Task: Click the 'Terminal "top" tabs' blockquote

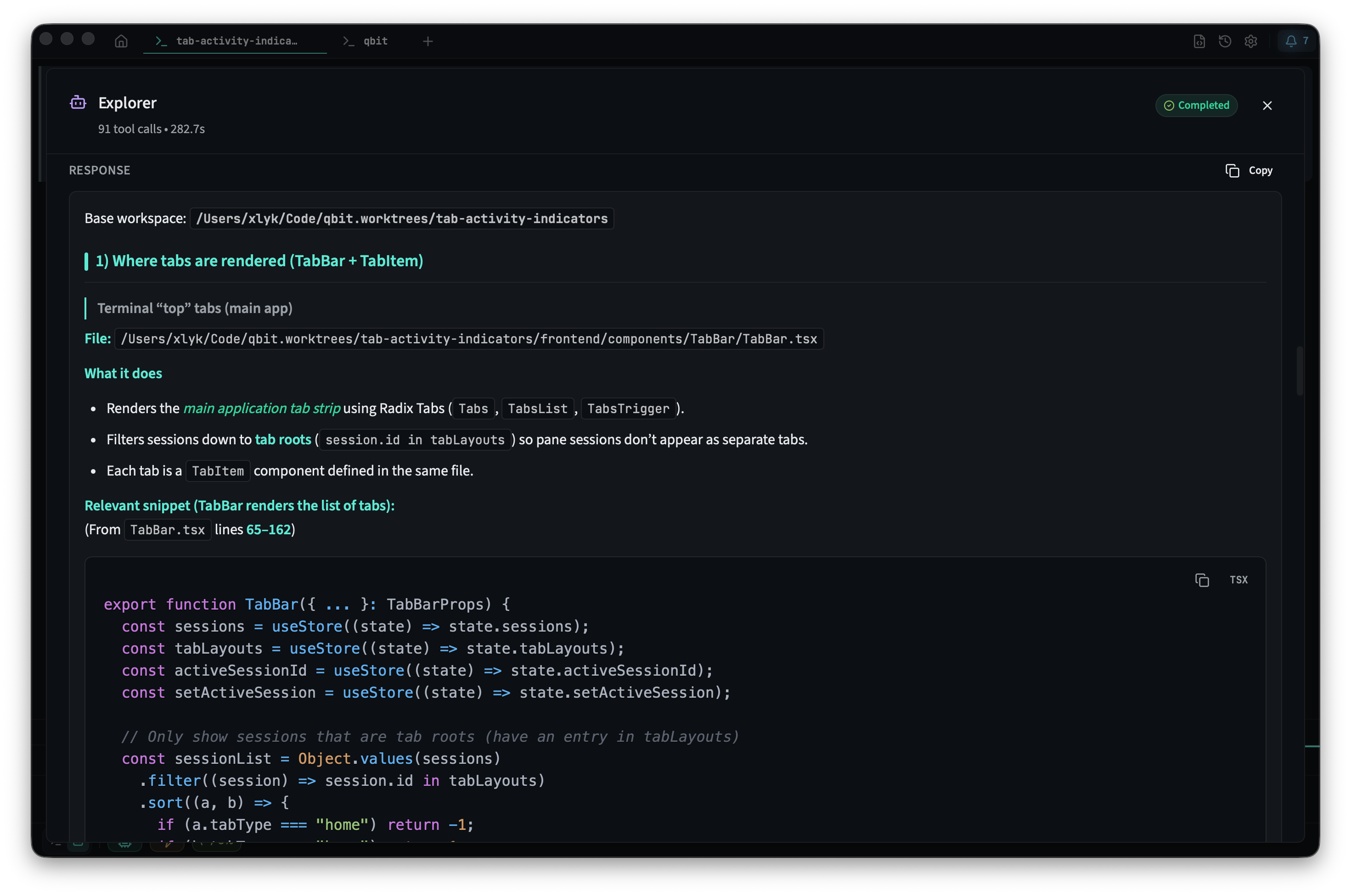Action: coord(194,308)
